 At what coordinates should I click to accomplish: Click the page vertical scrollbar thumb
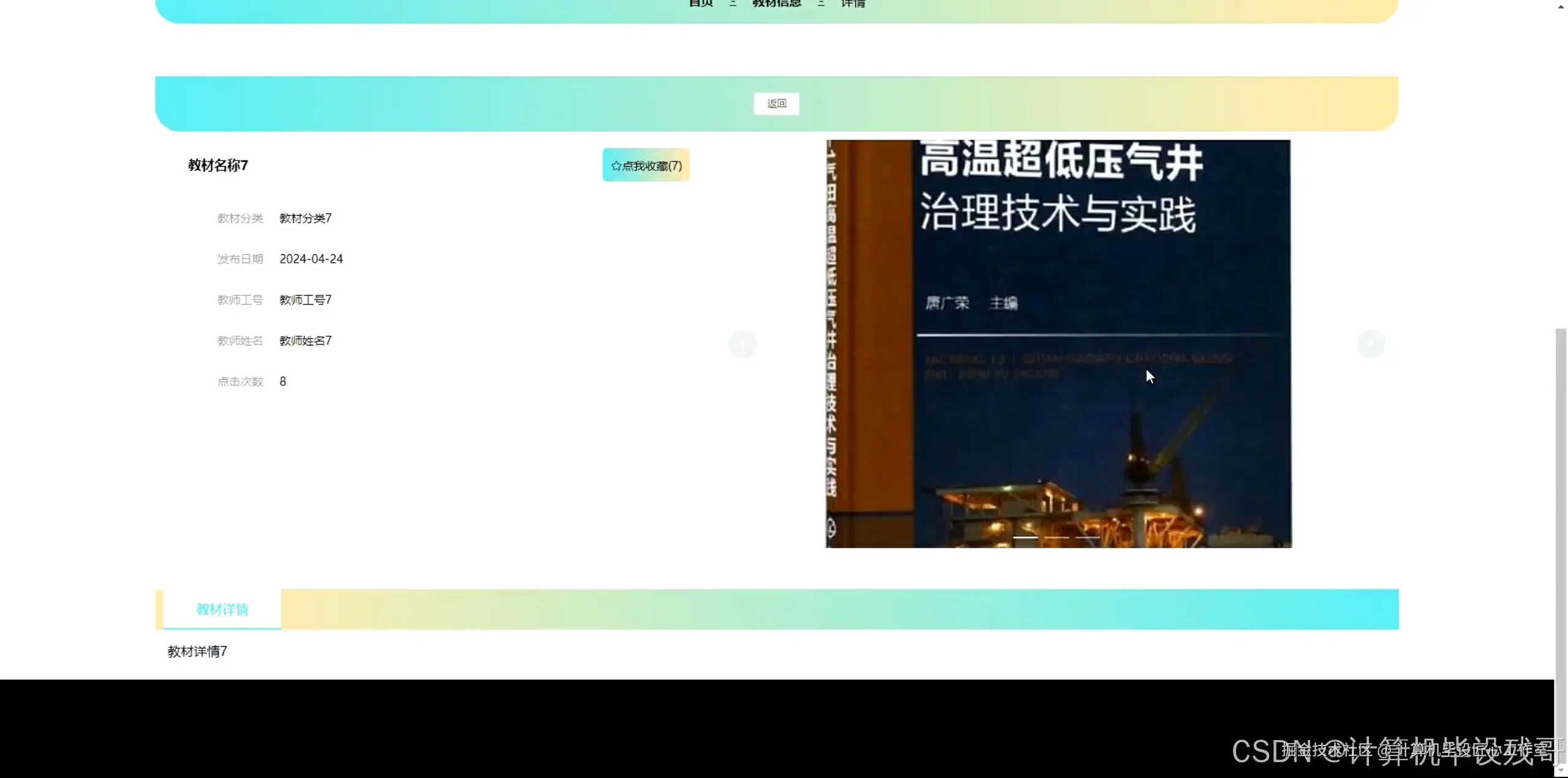(x=1561, y=545)
